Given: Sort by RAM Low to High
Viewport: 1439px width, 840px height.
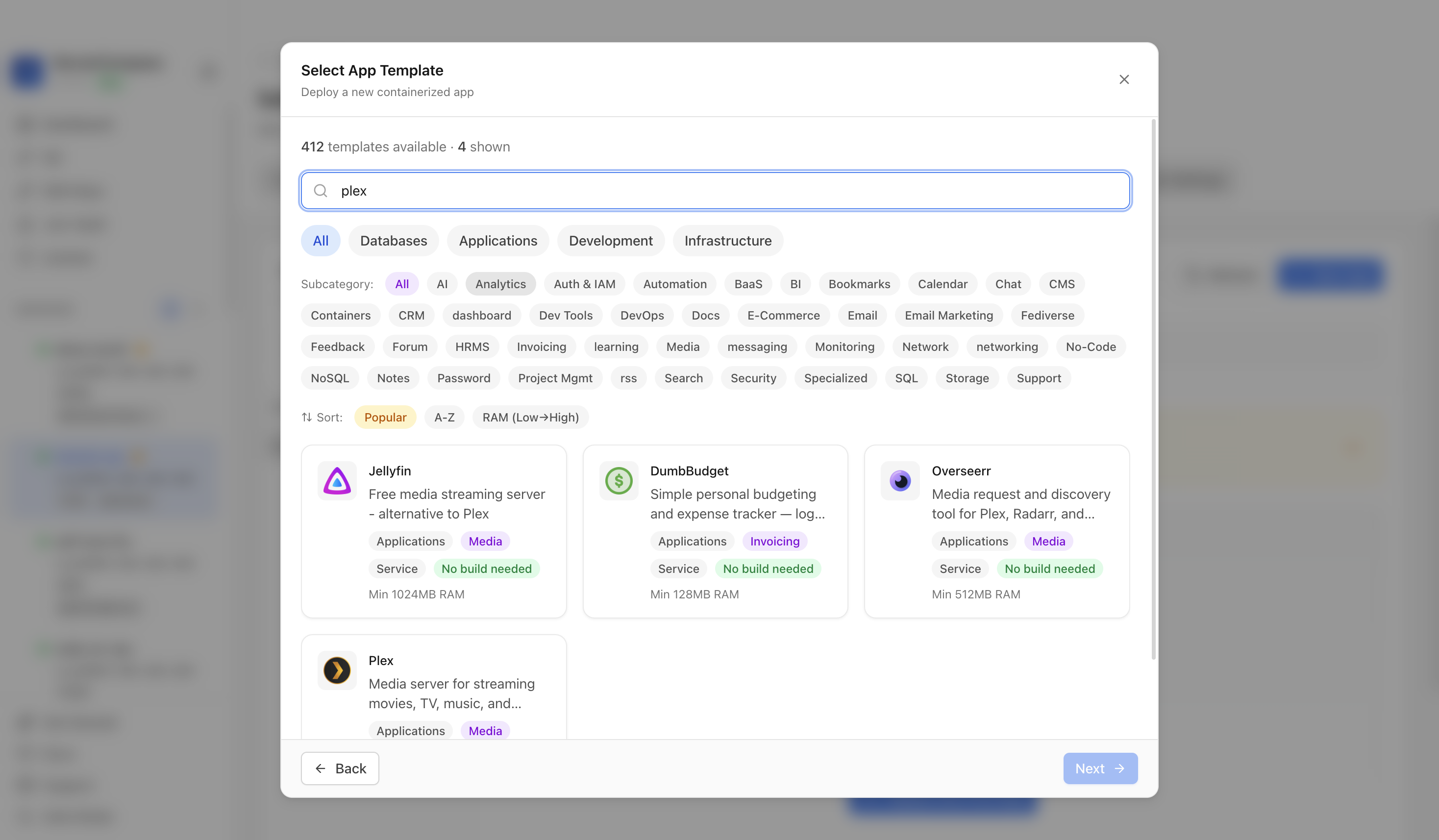Looking at the screenshot, I should click(530, 418).
